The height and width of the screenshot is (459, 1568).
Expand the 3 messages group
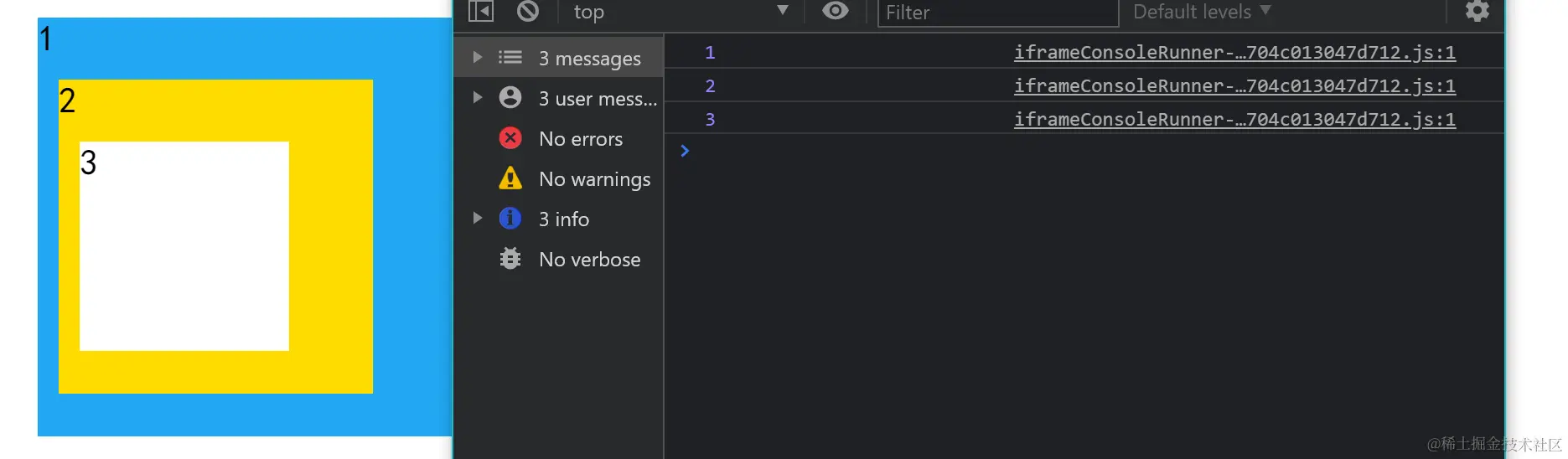(478, 58)
